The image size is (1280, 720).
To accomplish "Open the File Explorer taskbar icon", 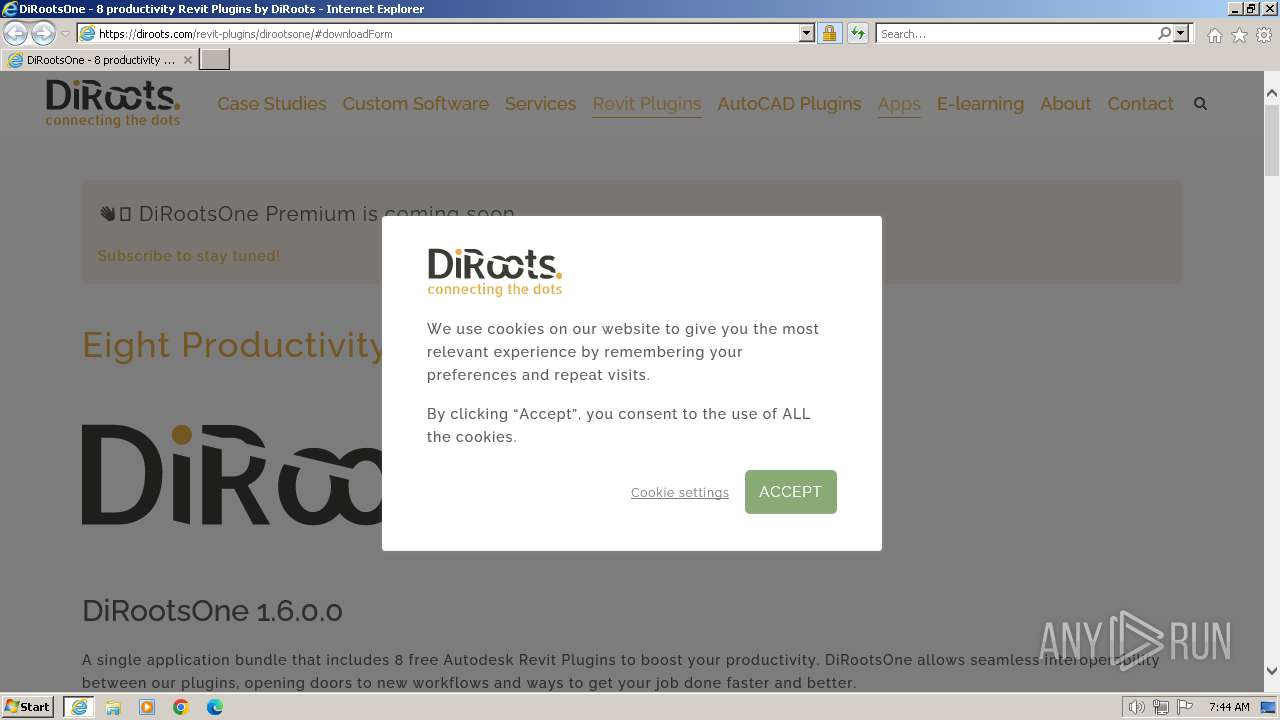I will pos(113,707).
